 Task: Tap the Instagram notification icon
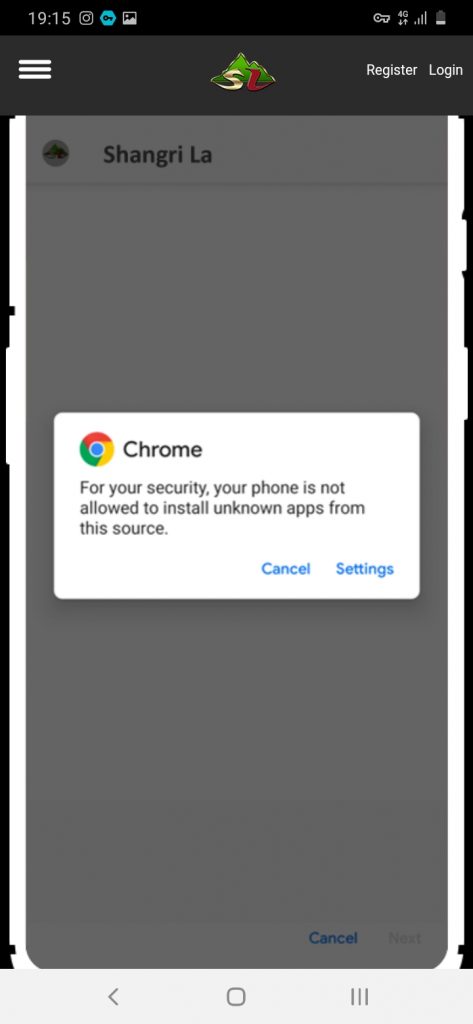tap(86, 18)
